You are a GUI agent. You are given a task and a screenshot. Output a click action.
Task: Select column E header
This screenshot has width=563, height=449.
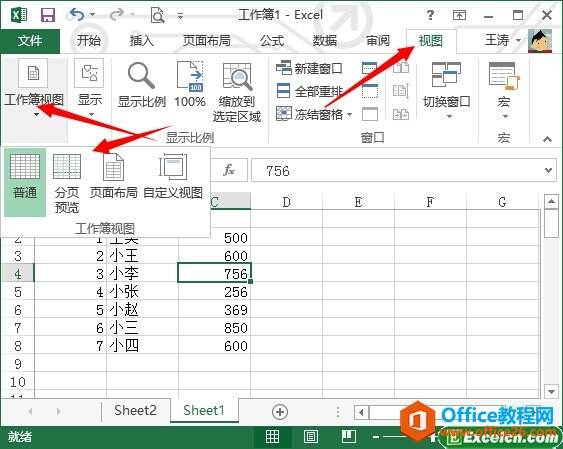358,202
